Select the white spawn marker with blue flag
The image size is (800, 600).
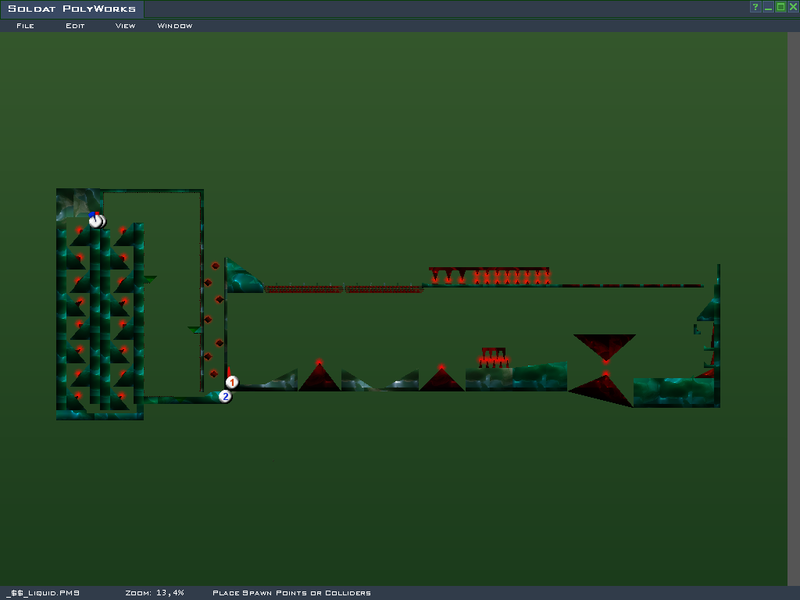pos(95,220)
